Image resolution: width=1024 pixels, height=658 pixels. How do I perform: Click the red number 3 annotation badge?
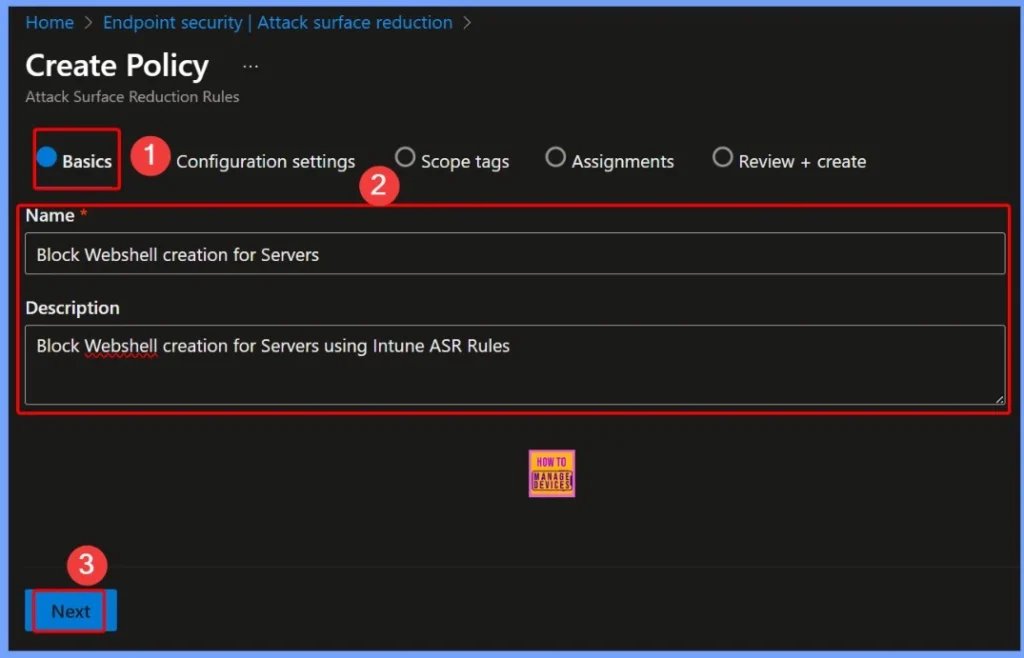coord(86,565)
